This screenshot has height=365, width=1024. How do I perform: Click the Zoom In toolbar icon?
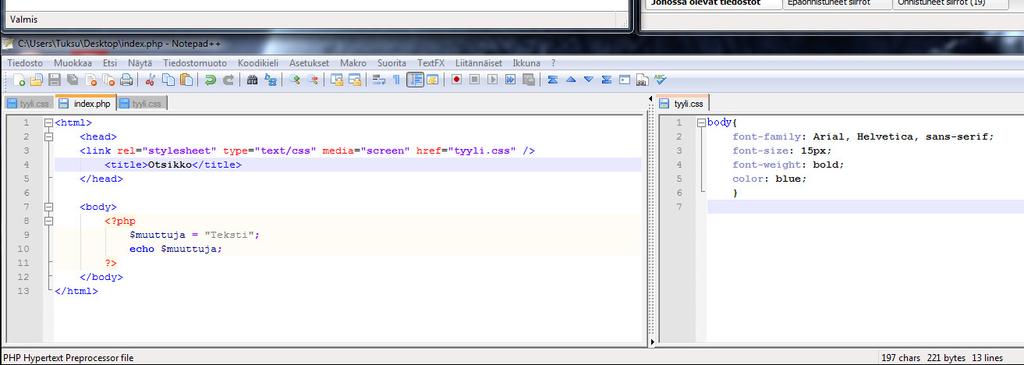coord(295,80)
